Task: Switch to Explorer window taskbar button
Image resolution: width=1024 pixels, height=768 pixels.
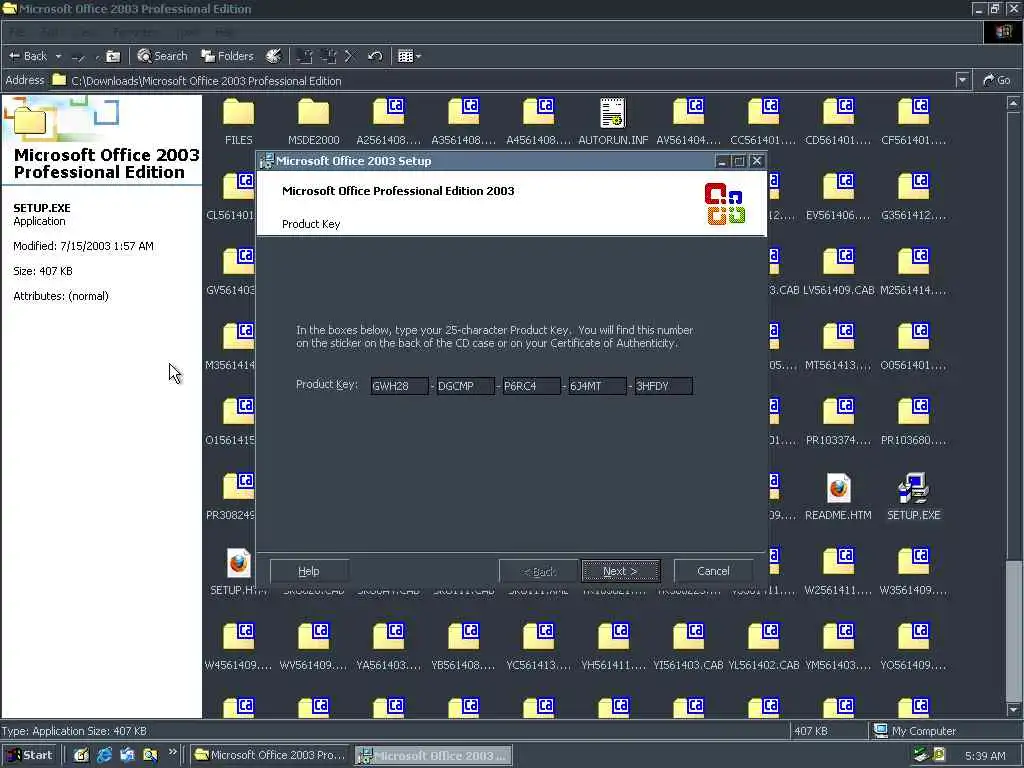Action: 270,756
